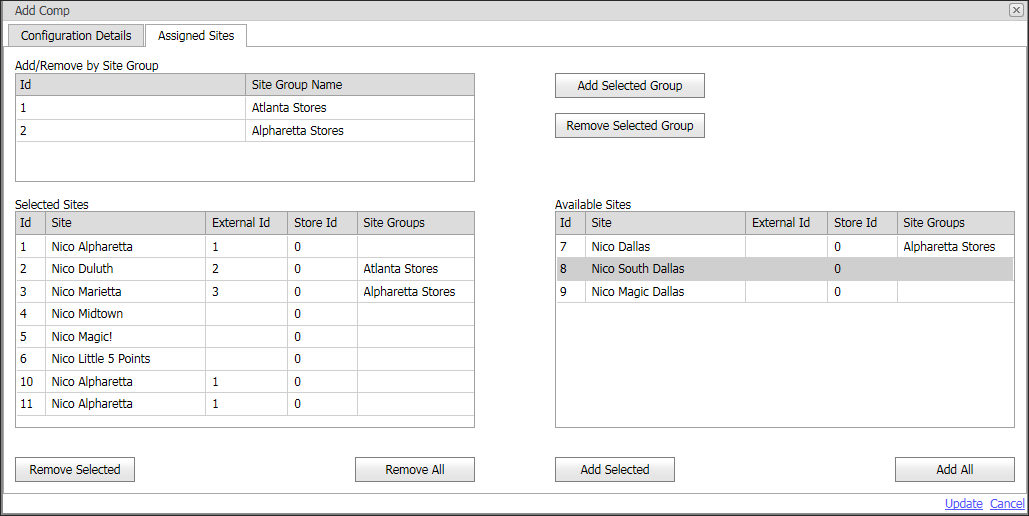Click Site column header in Selected Sites
The height and width of the screenshot is (516, 1029).
[x=125, y=223]
